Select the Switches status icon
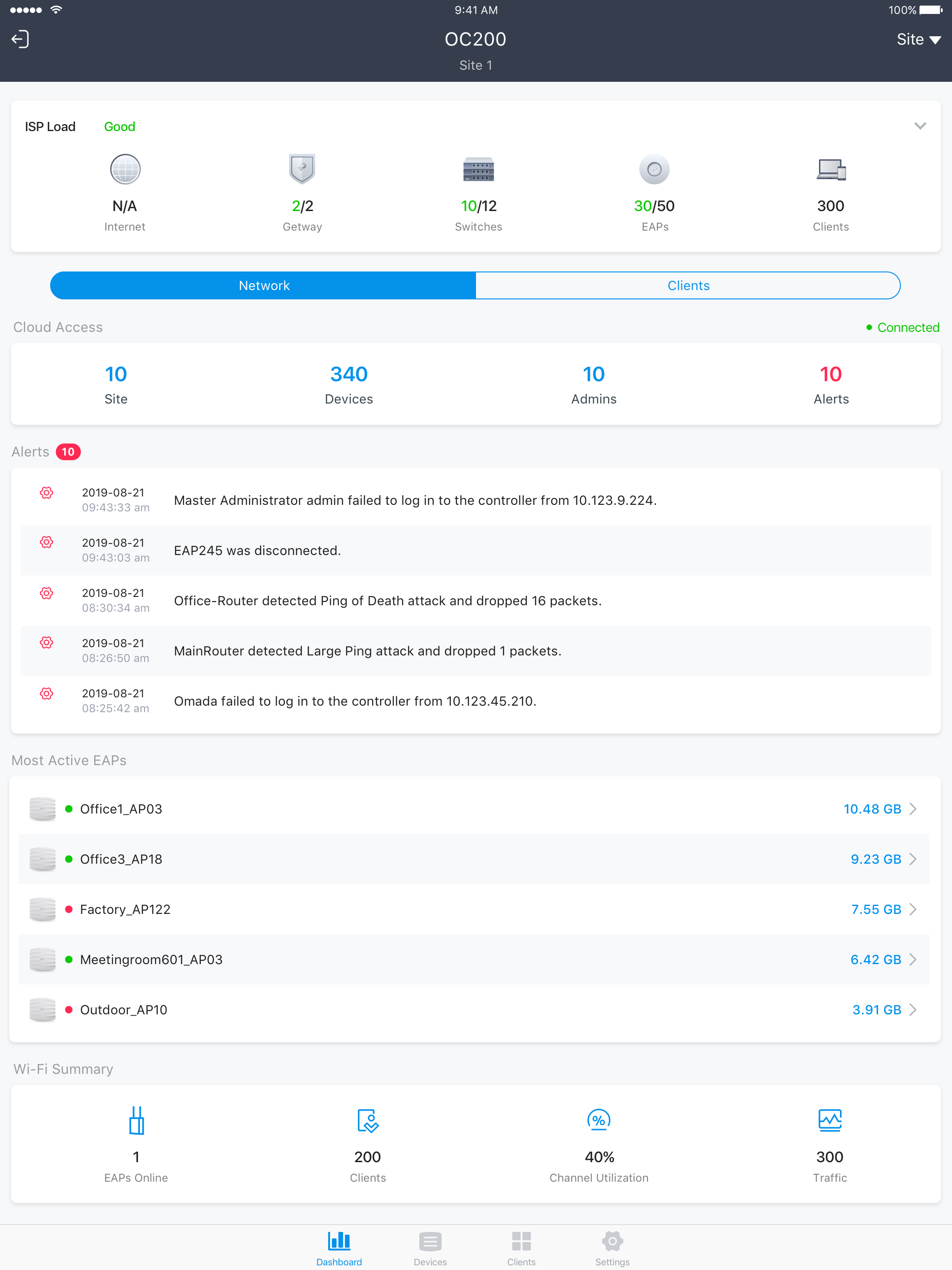The width and height of the screenshot is (952, 1270). [478, 169]
